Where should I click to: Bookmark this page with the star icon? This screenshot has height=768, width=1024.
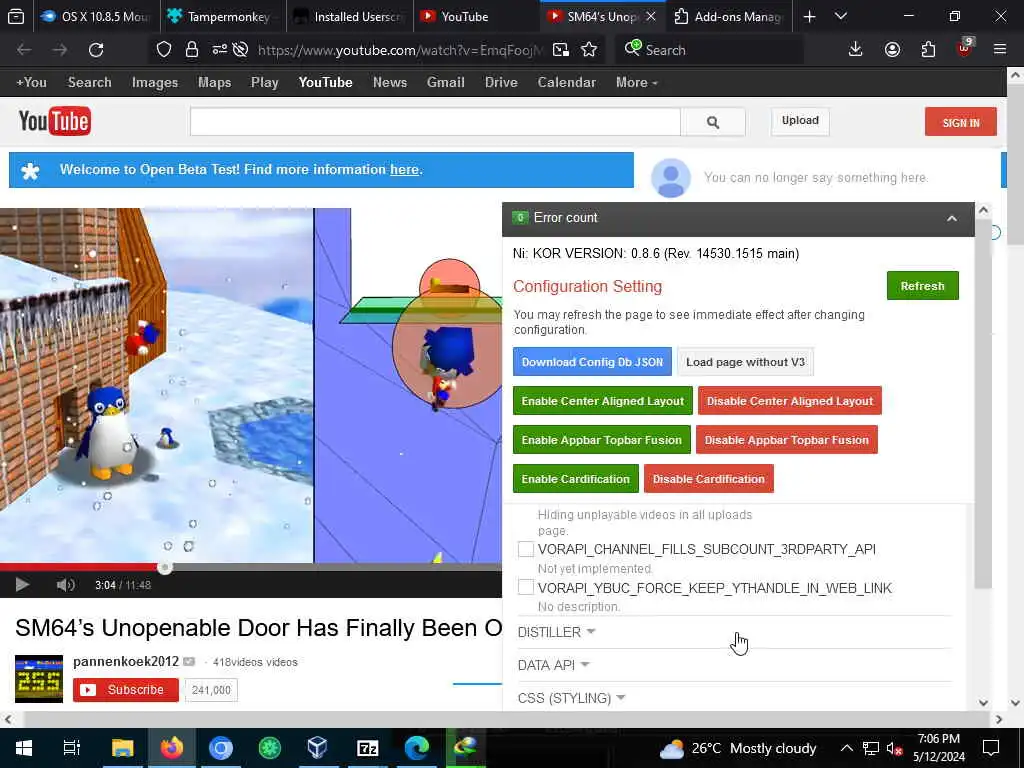tap(589, 50)
